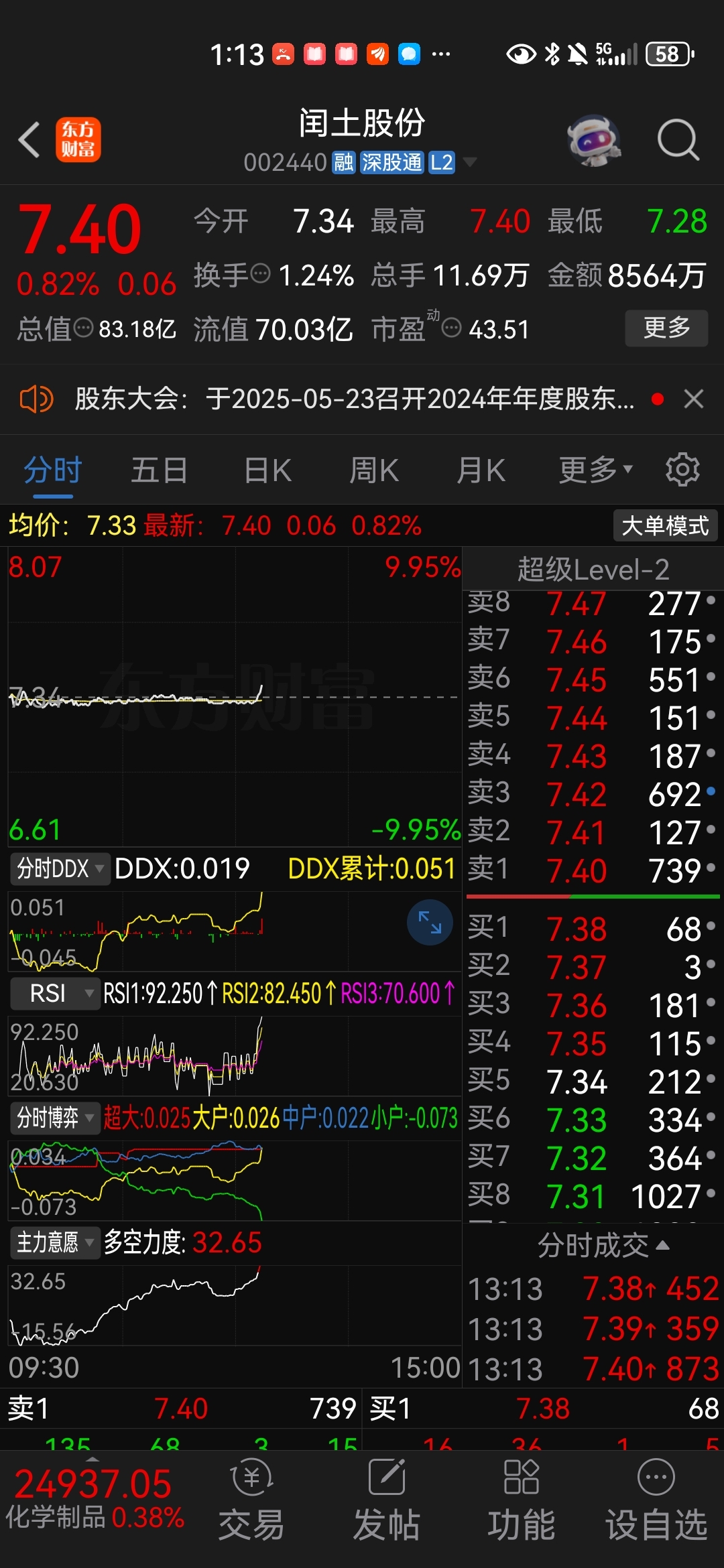
Task: Close the shareholder meeting notice
Action: click(x=694, y=399)
